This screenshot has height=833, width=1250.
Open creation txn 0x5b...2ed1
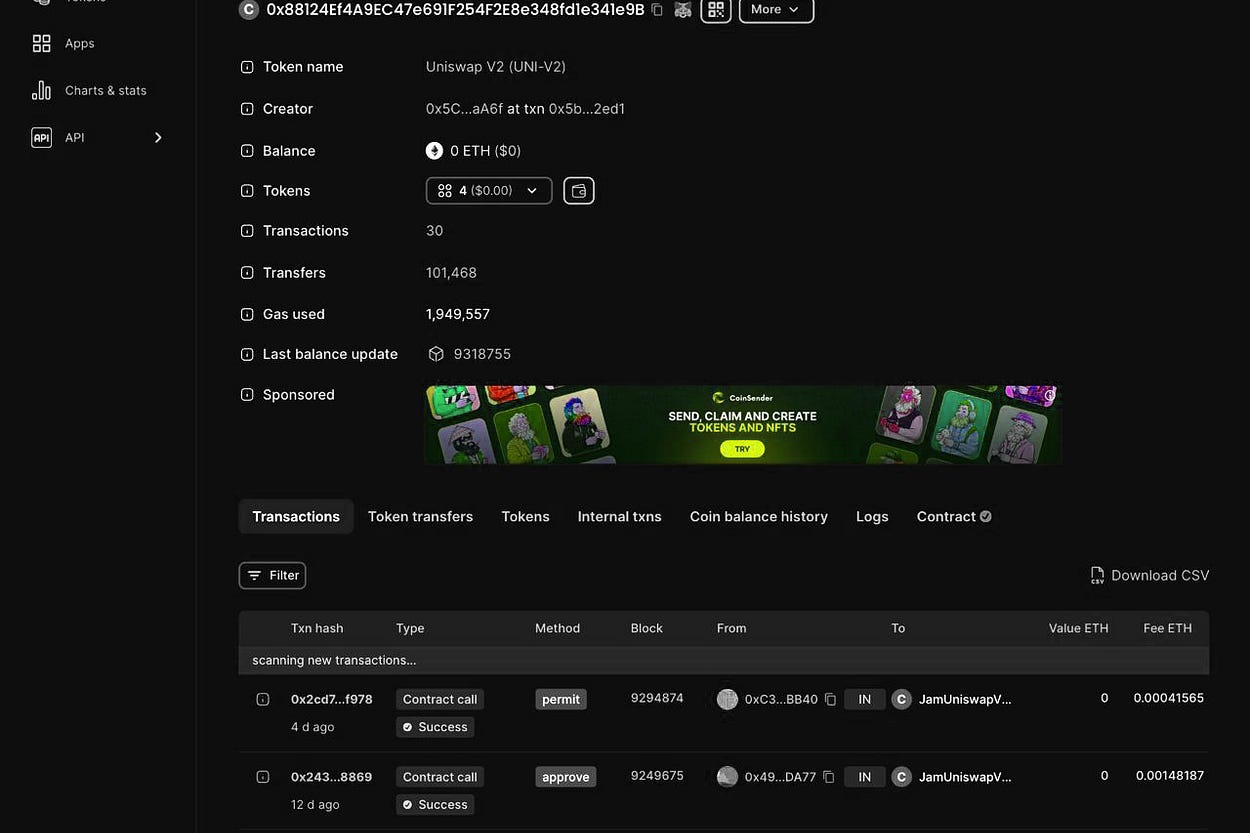point(587,109)
